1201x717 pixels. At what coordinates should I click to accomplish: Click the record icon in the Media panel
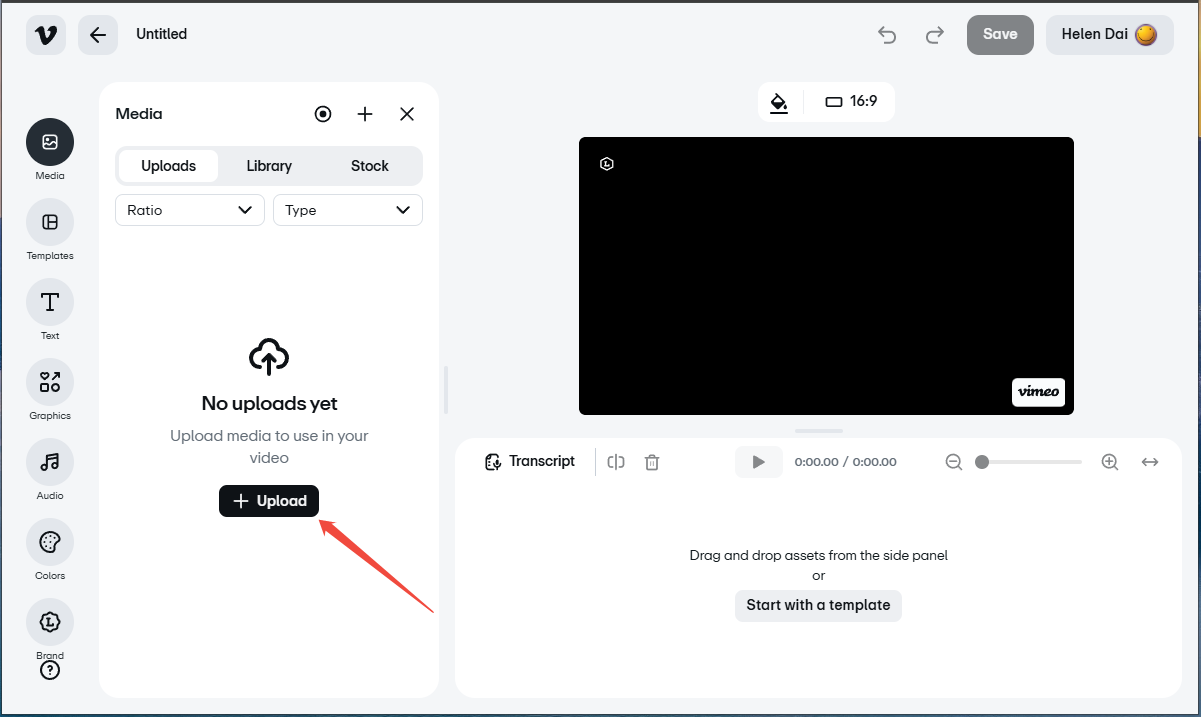click(x=322, y=113)
